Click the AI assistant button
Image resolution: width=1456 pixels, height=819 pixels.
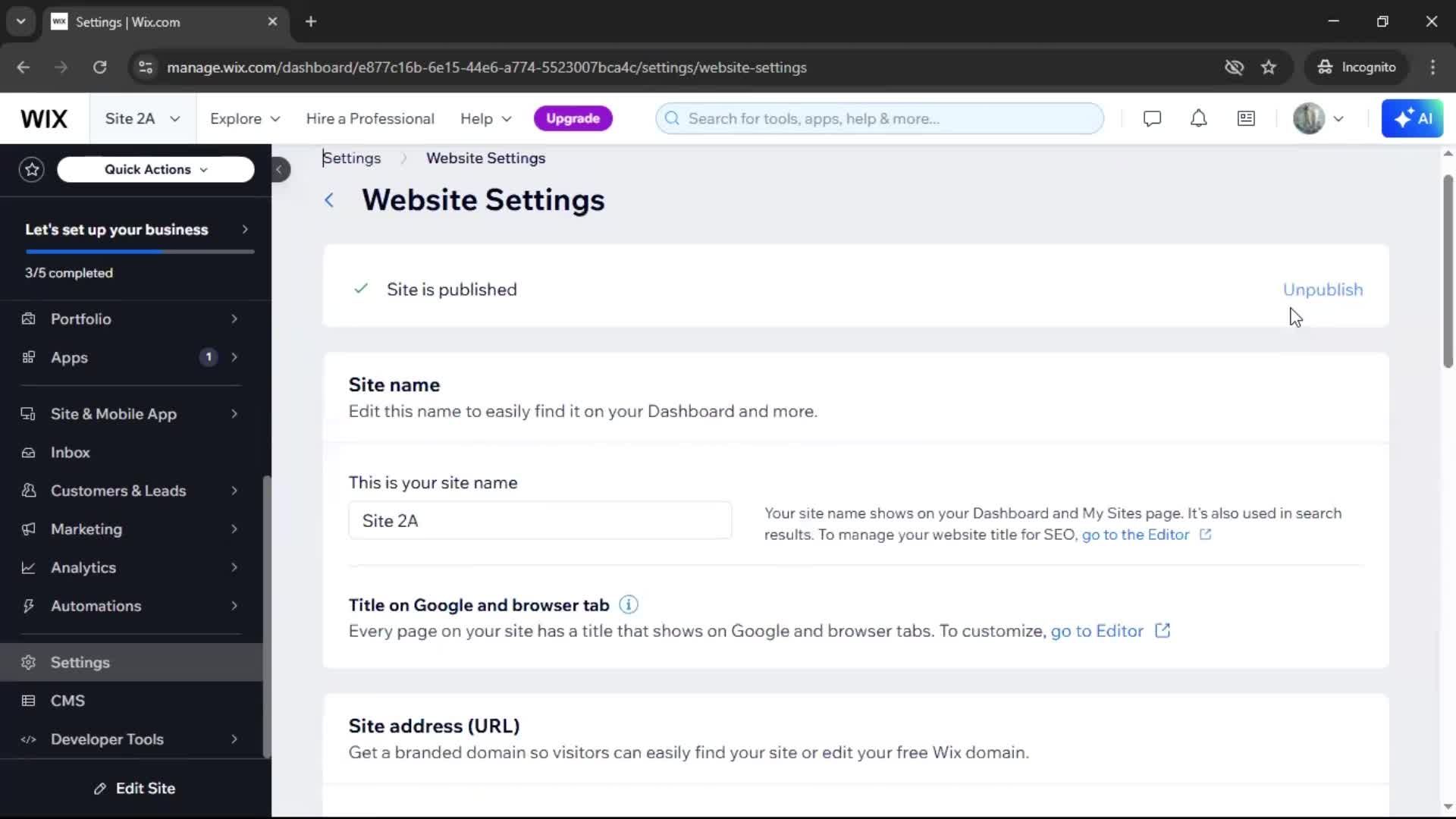point(1412,118)
